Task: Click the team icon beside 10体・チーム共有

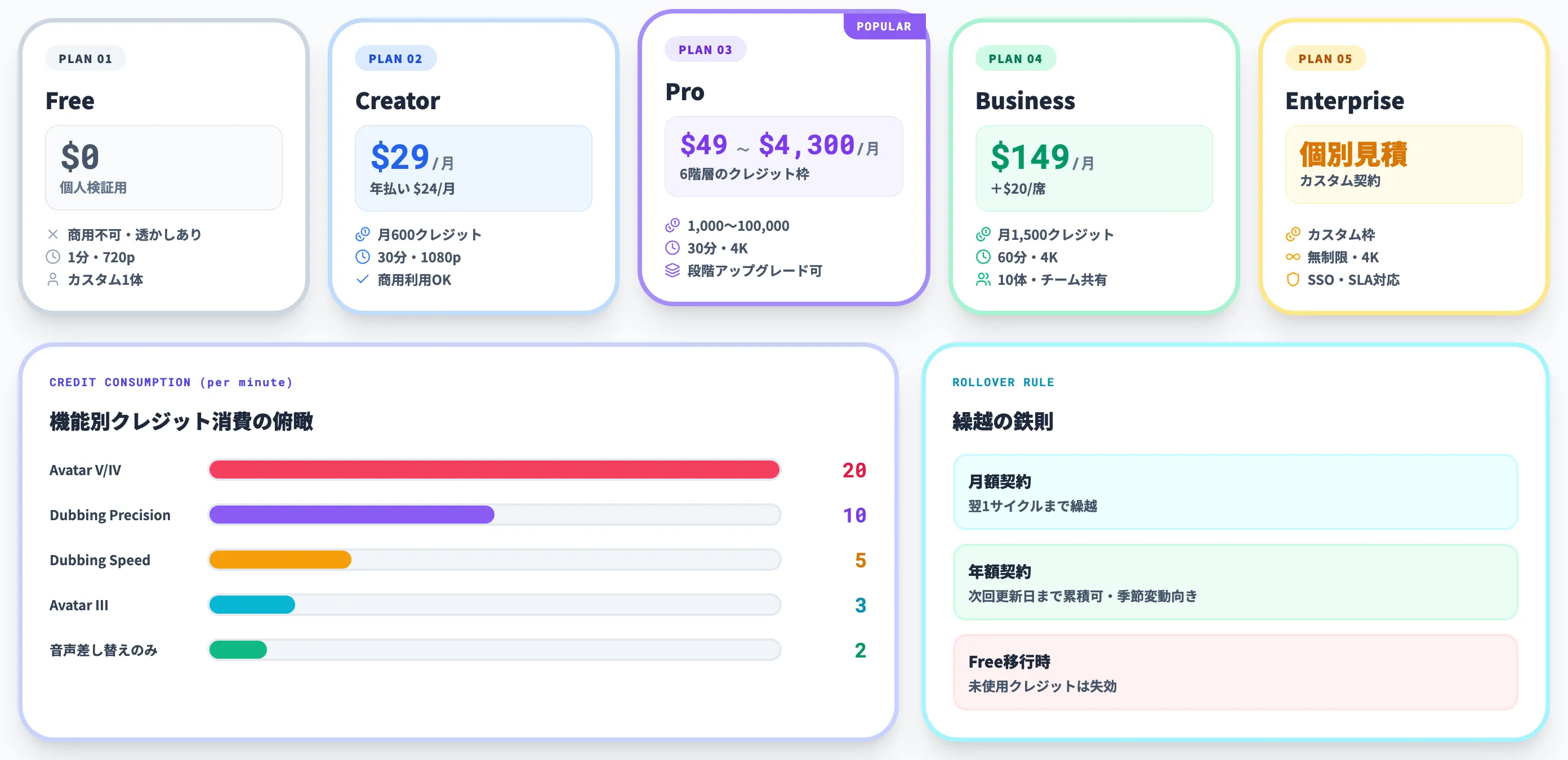Action: tap(983, 279)
